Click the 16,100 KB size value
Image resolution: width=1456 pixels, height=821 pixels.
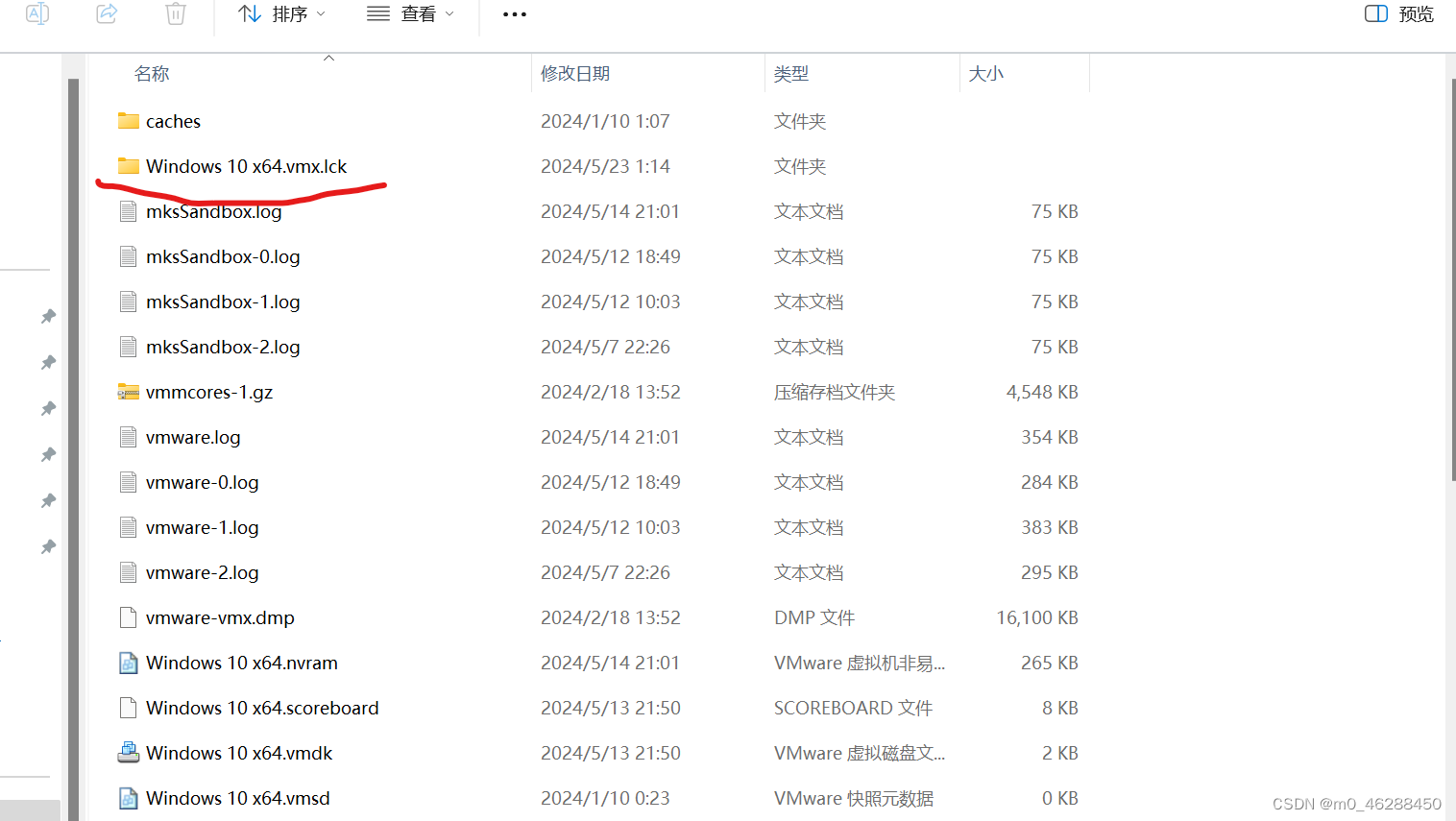pos(1037,617)
